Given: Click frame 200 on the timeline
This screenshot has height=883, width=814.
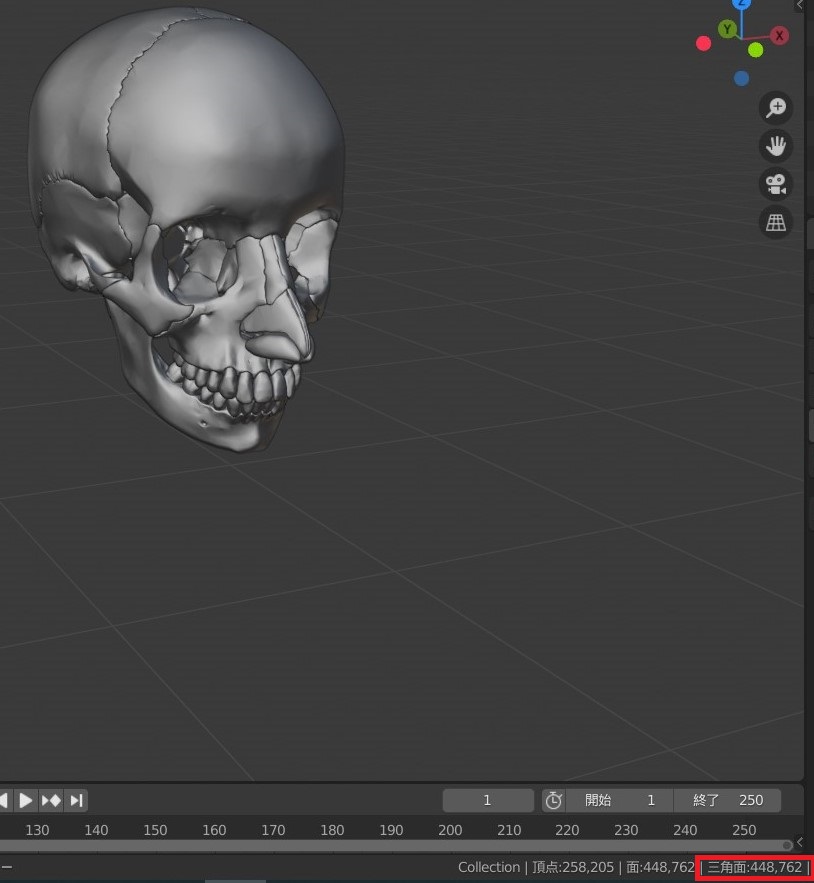Looking at the screenshot, I should (x=450, y=830).
